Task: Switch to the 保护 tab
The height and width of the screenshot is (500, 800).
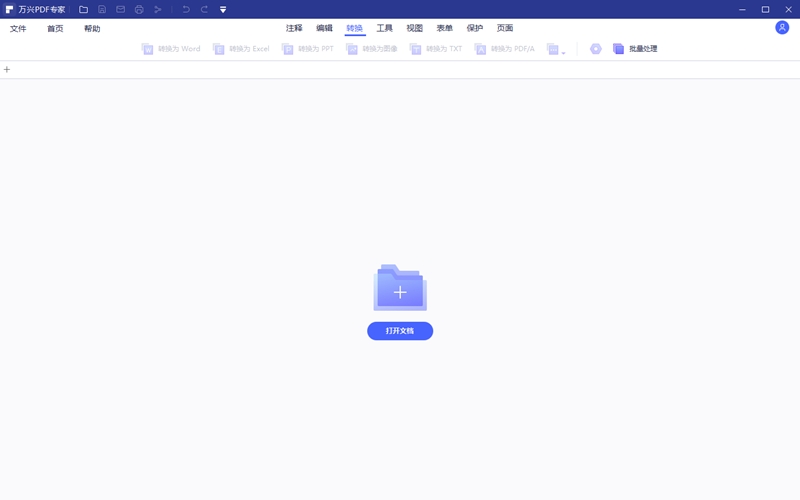Action: tap(475, 28)
